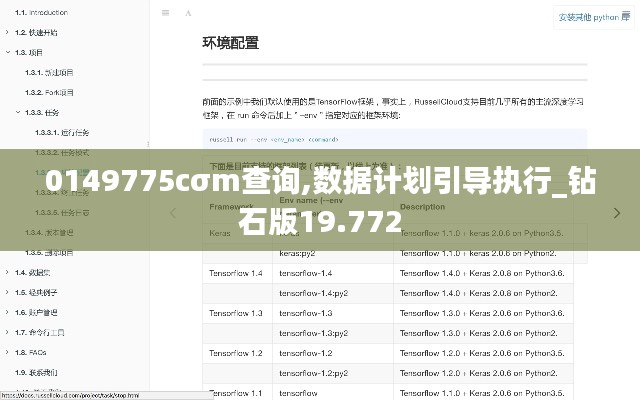This screenshot has height=400, width=640.
Task: Click 'Tensorflow 1.2.0 + Keras 2.0.6 on Python2' cell
Action: [483, 373]
